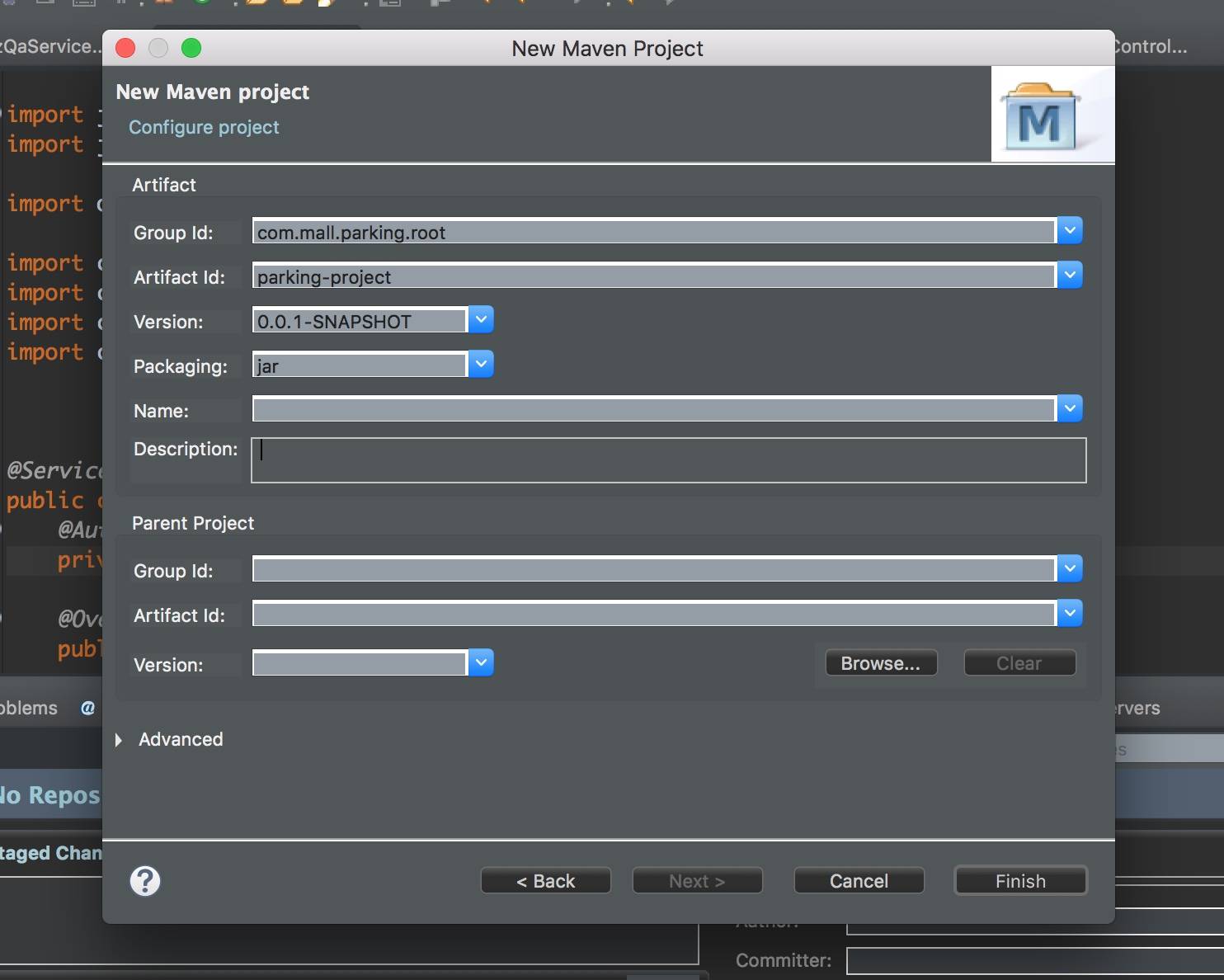The width and height of the screenshot is (1224, 980).
Task: Click Browse to select parent project
Action: [880, 663]
